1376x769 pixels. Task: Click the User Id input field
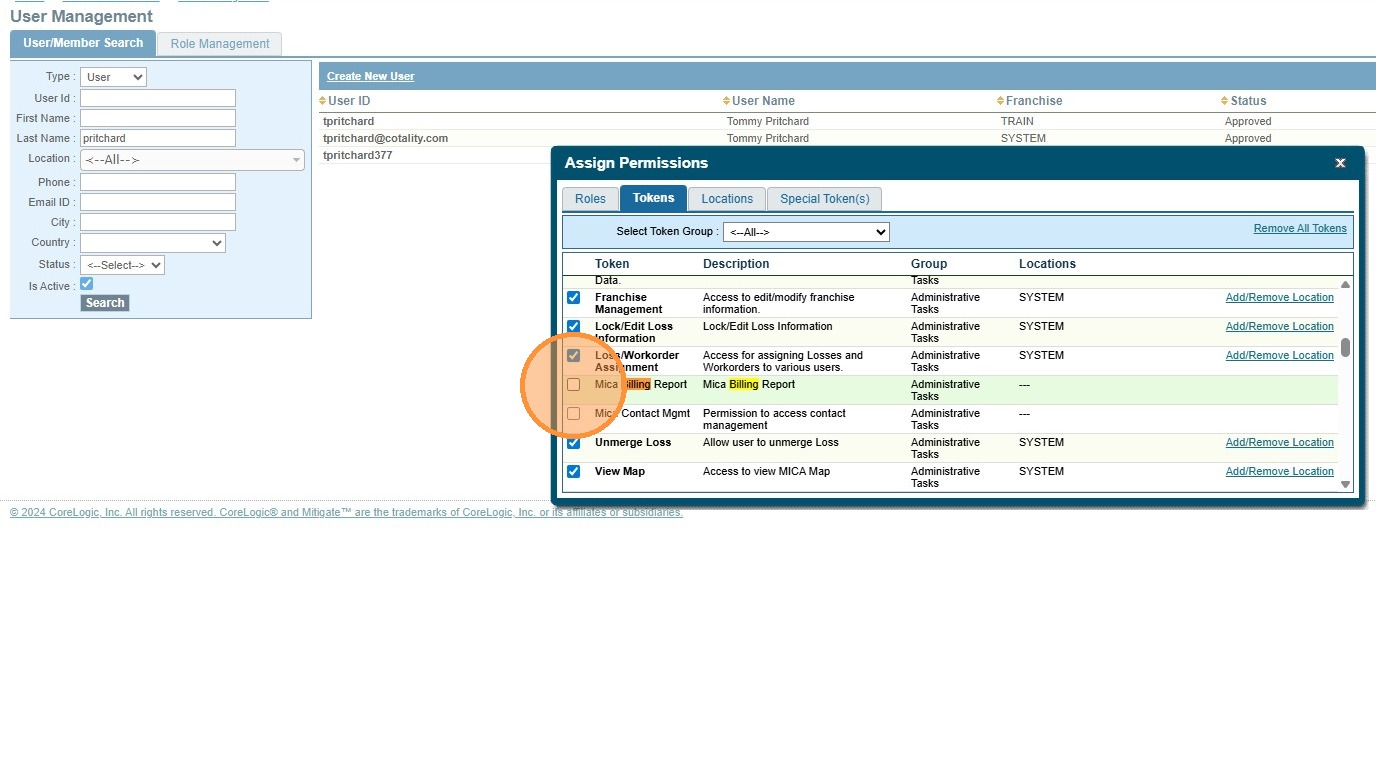click(158, 98)
